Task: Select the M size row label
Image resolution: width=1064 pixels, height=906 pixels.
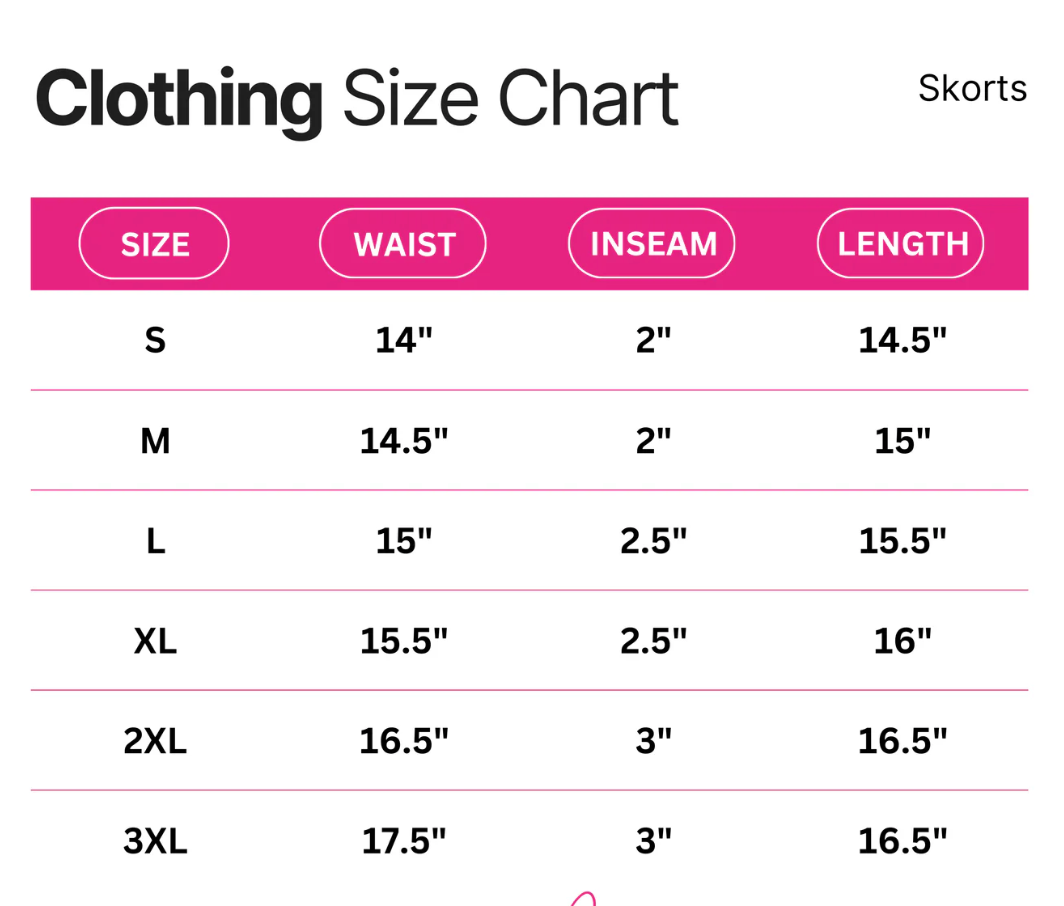Action: [x=155, y=441]
